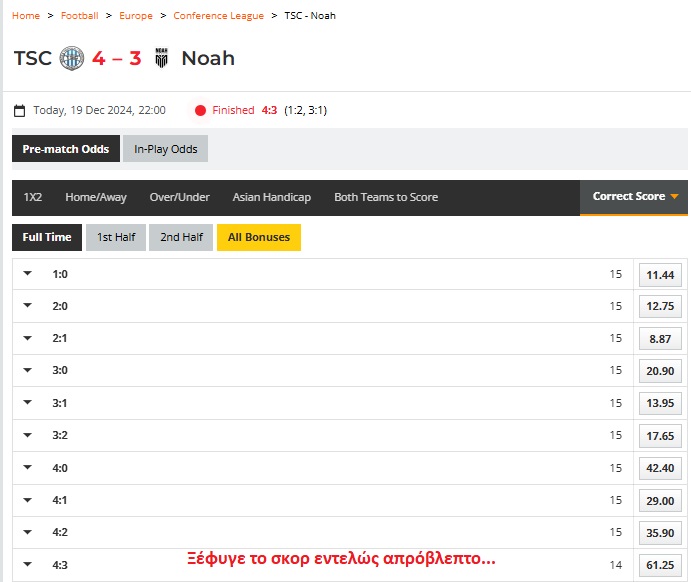This screenshot has width=691, height=582.
Task: Expand the 2:1 score row arrow
Action: [x=28, y=338]
